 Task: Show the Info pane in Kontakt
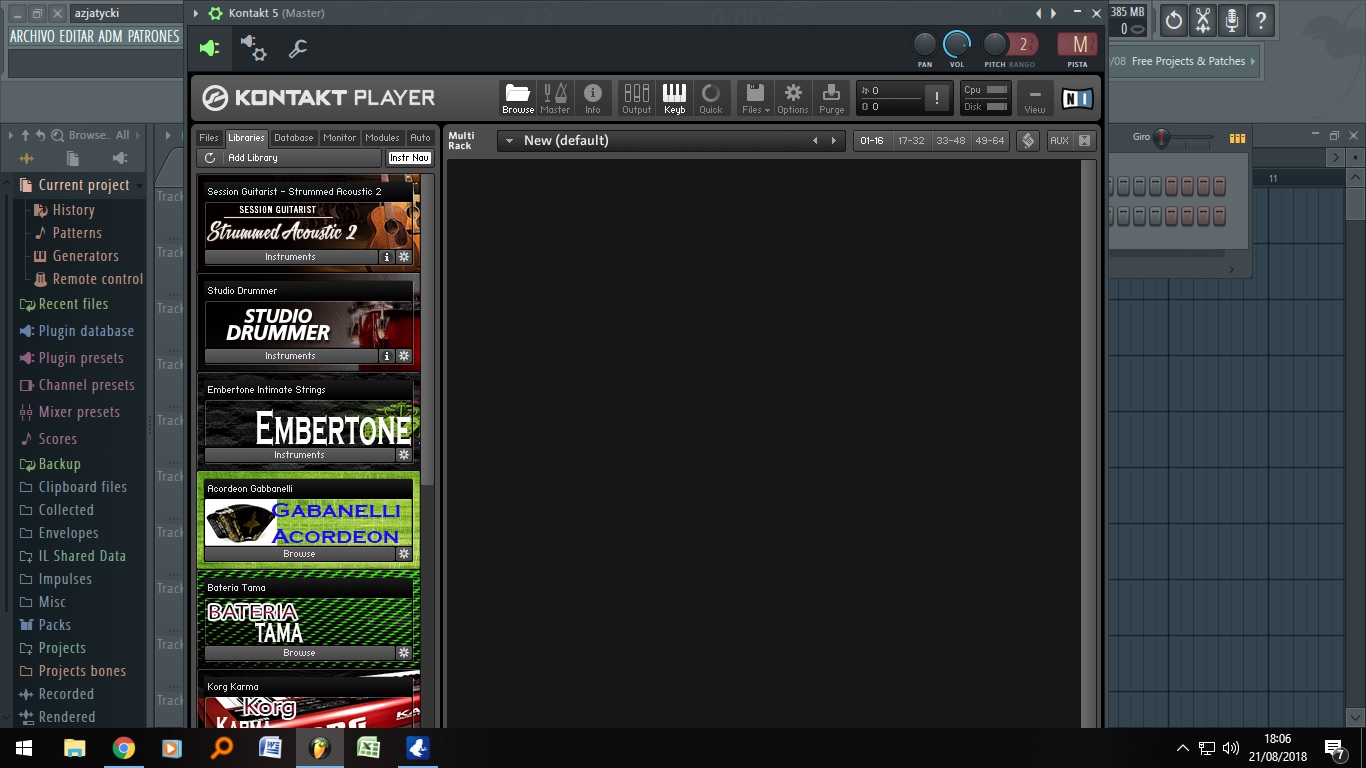pyautogui.click(x=593, y=98)
